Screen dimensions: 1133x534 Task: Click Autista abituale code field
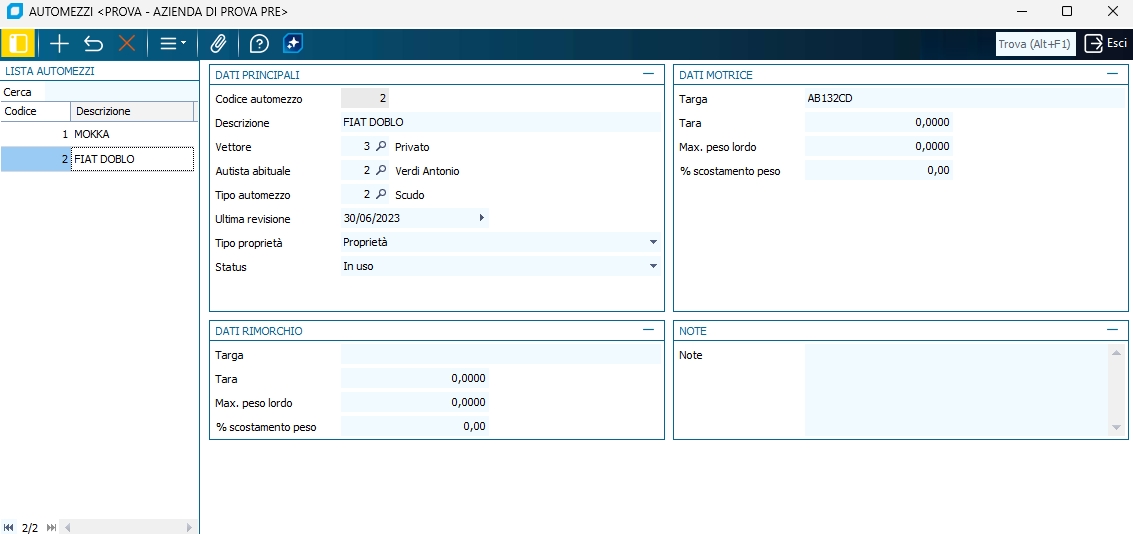pos(357,171)
